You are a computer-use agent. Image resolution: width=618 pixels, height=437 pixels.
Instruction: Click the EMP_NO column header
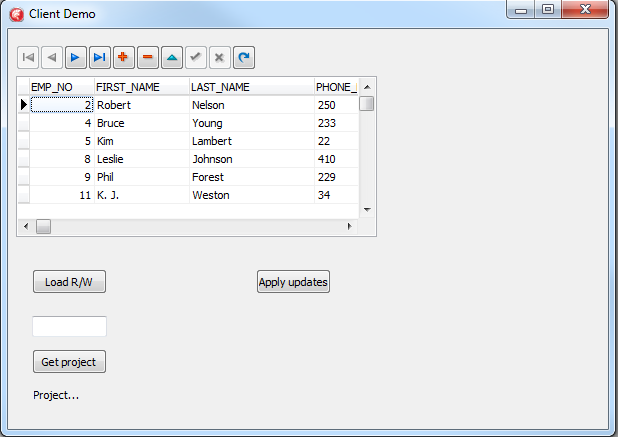pos(62,87)
